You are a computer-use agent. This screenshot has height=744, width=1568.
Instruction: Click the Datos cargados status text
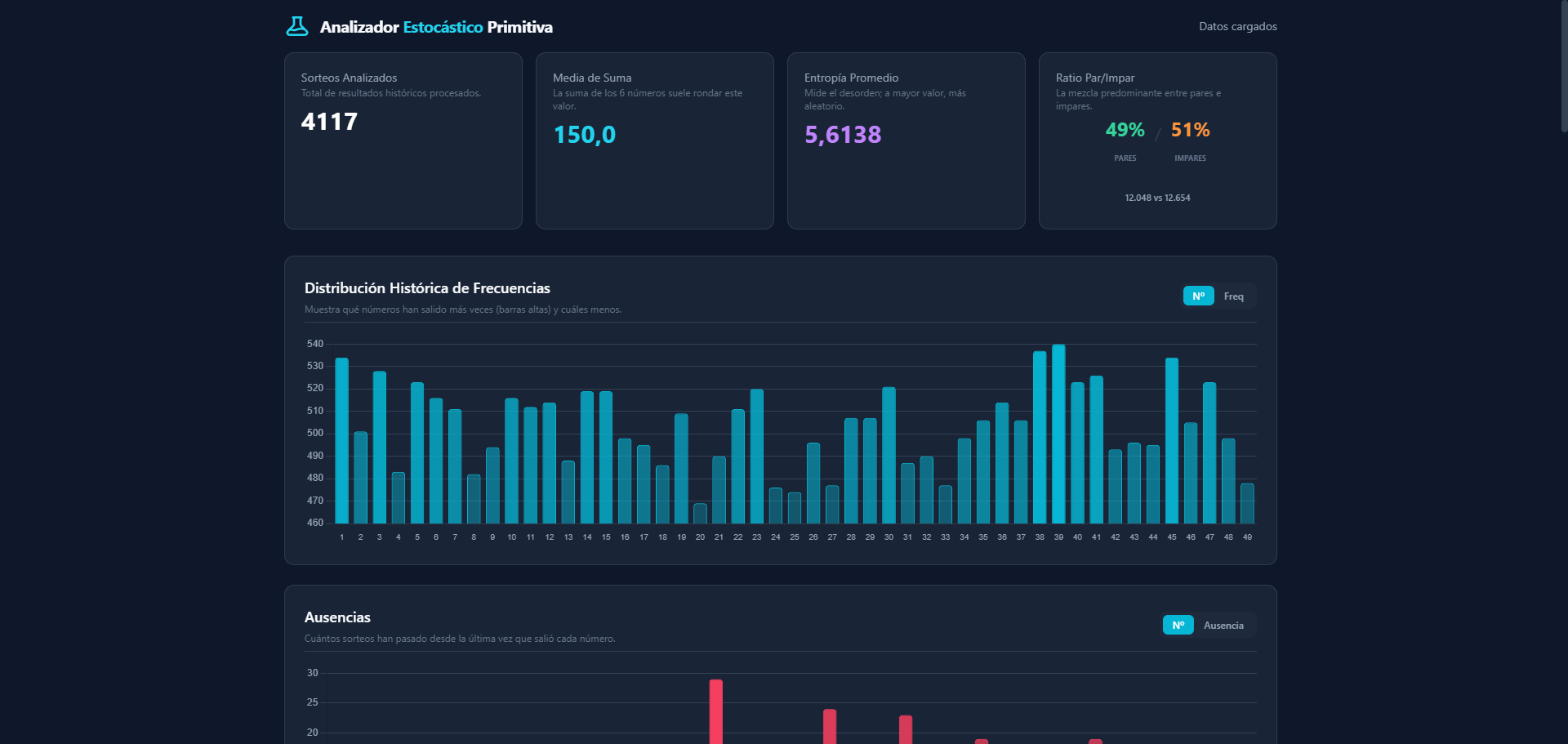[x=1237, y=27]
